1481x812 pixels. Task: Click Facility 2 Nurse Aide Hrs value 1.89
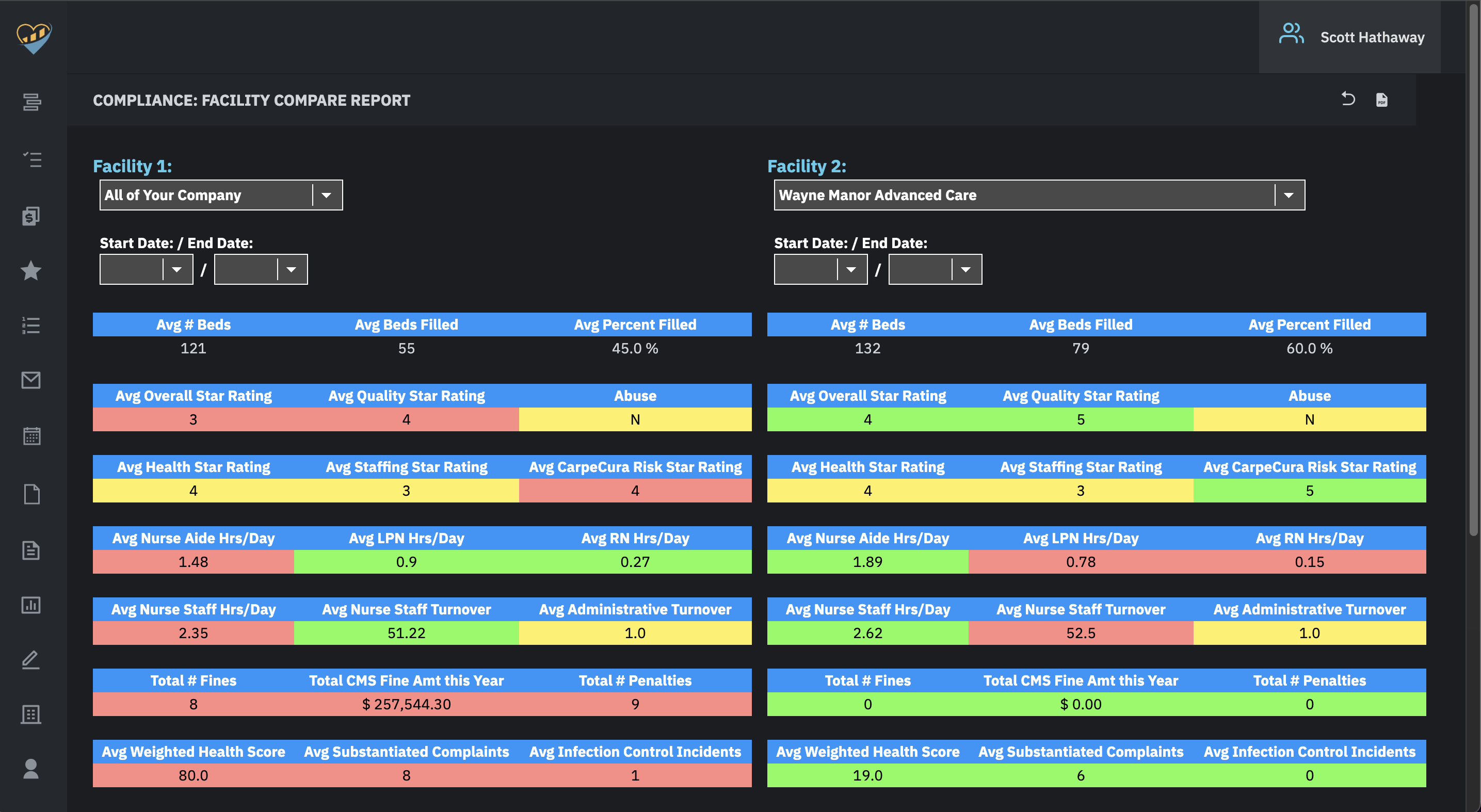(x=867, y=561)
